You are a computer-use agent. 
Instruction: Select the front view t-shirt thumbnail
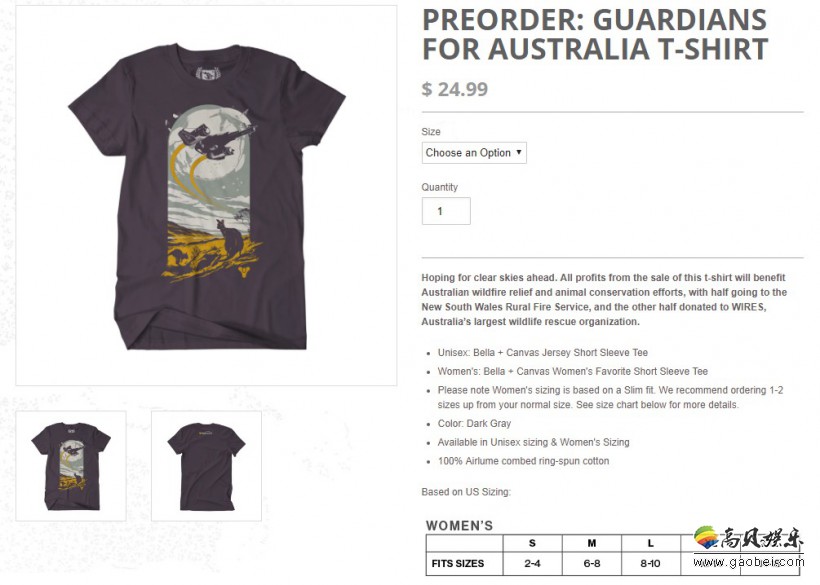tap(71, 466)
